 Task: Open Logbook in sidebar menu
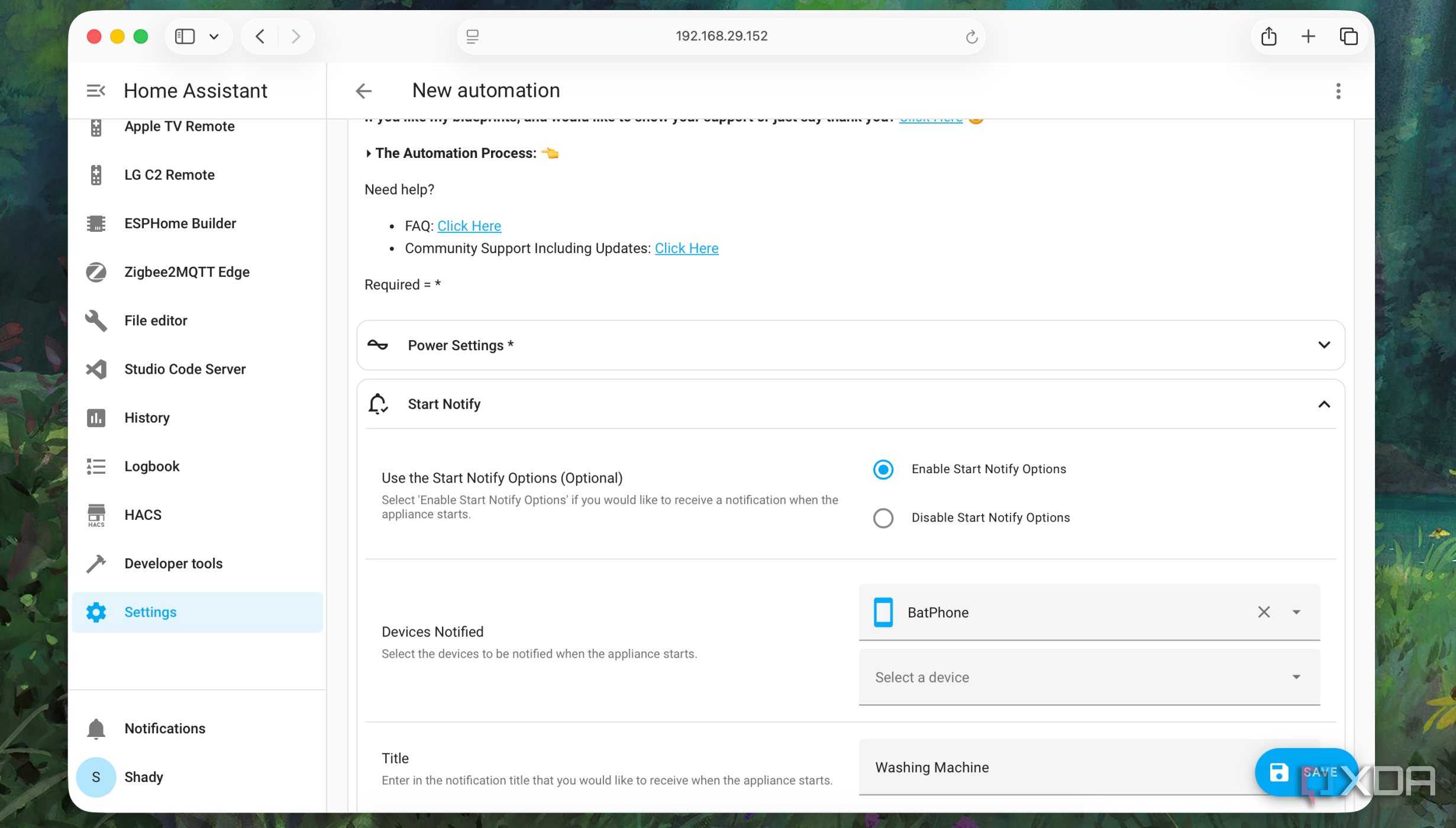coord(196,466)
